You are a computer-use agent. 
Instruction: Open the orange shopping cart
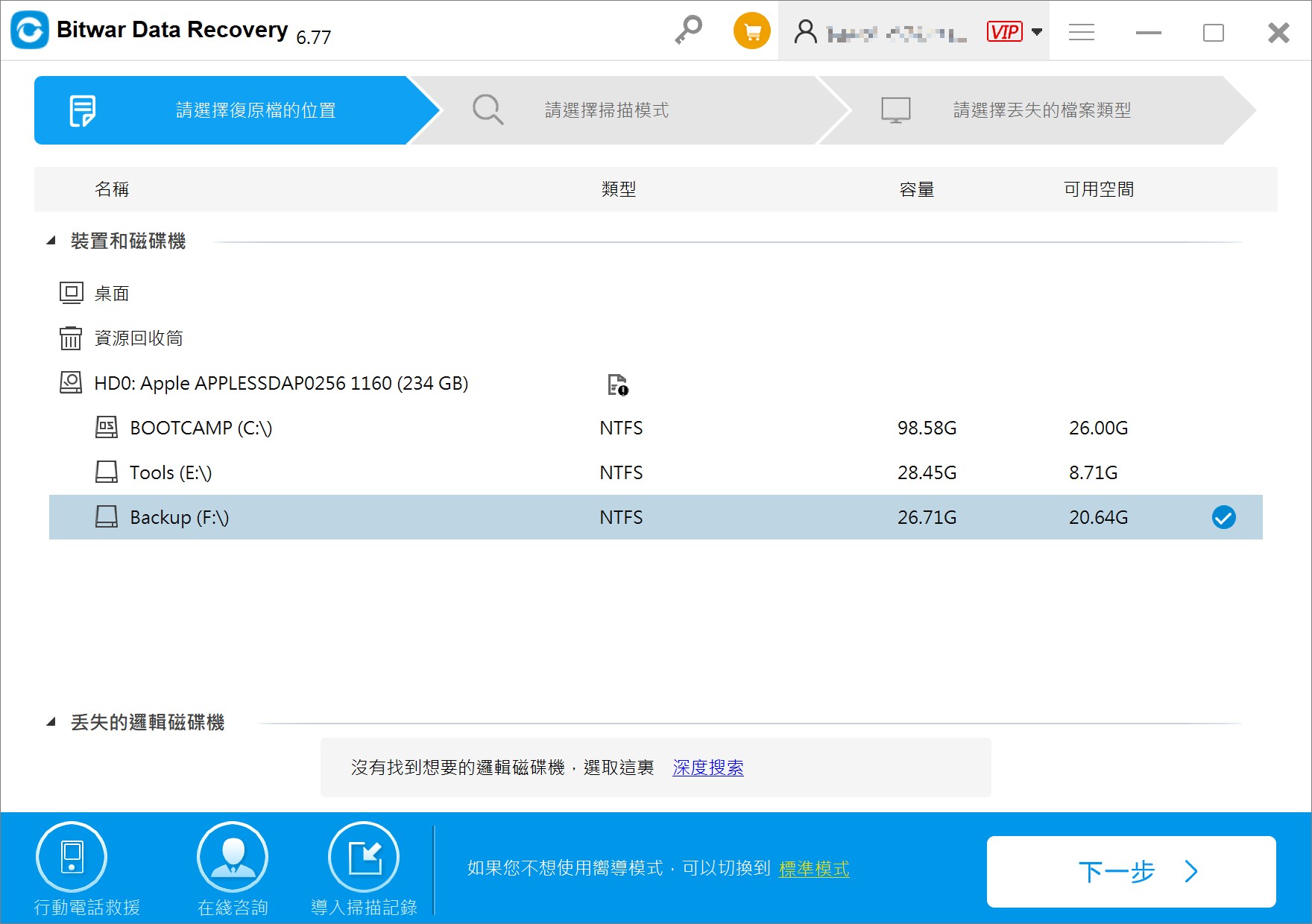(751, 31)
